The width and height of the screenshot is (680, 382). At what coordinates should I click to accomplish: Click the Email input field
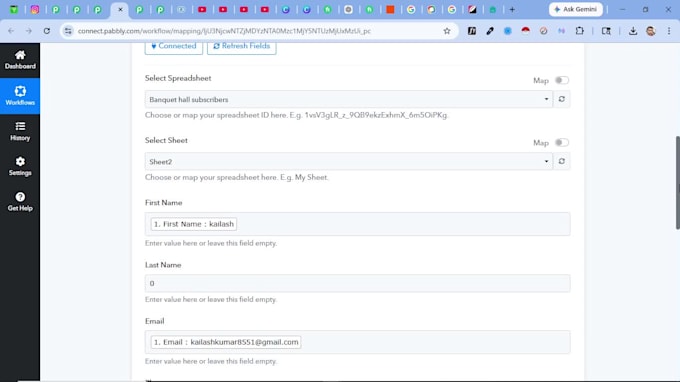pyautogui.click(x=357, y=342)
